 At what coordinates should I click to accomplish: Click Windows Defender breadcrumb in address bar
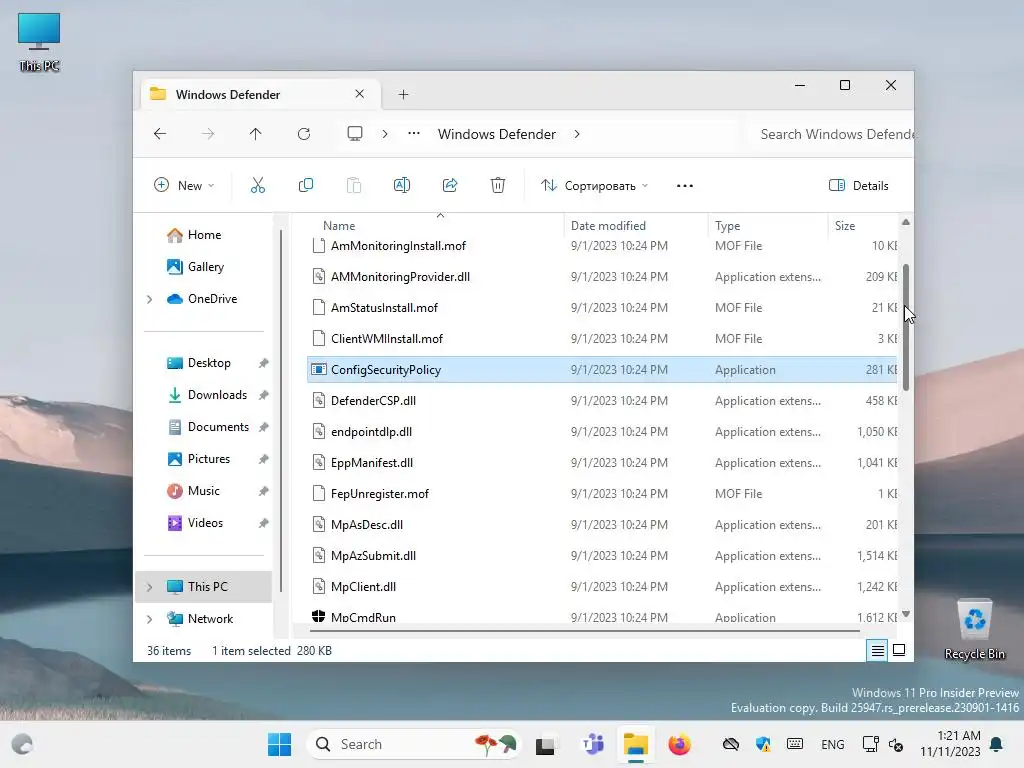496,134
